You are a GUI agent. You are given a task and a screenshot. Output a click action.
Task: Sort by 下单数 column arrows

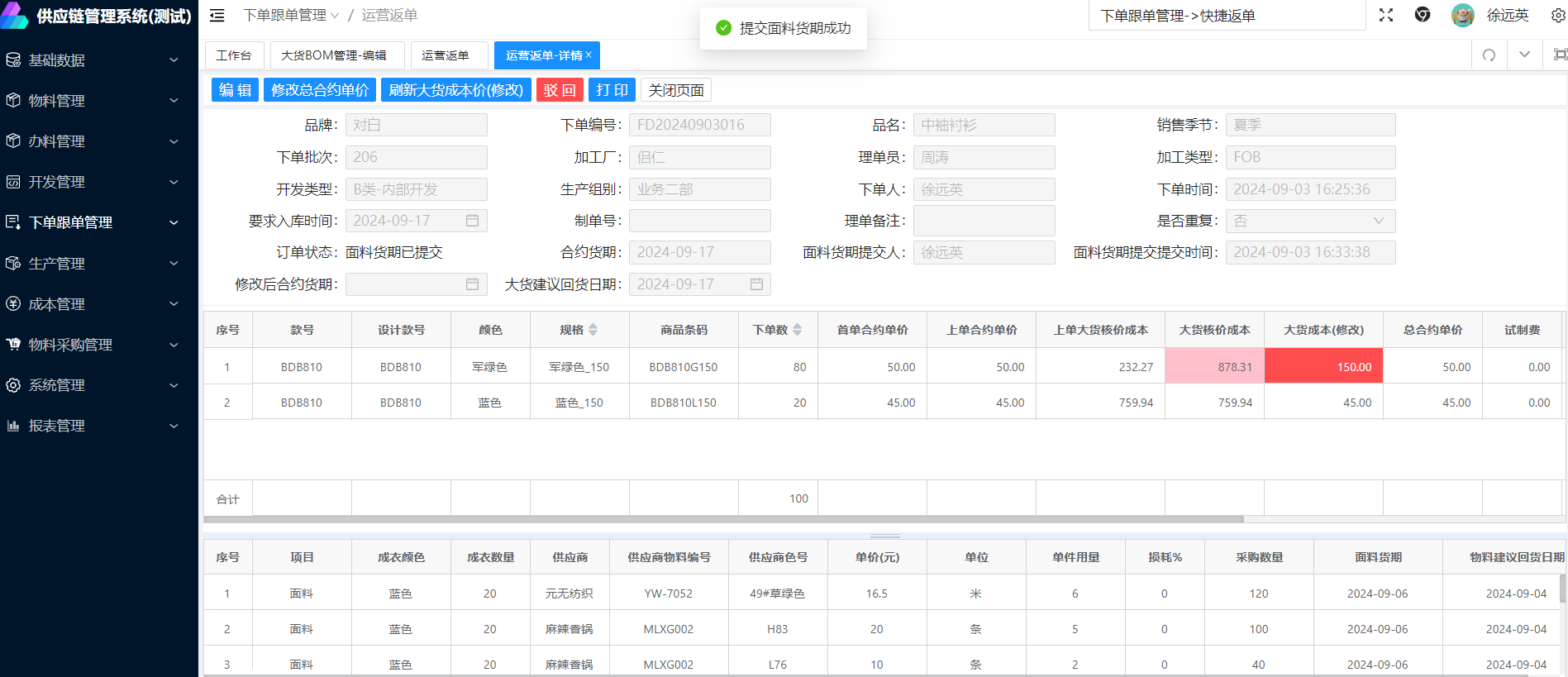(797, 330)
